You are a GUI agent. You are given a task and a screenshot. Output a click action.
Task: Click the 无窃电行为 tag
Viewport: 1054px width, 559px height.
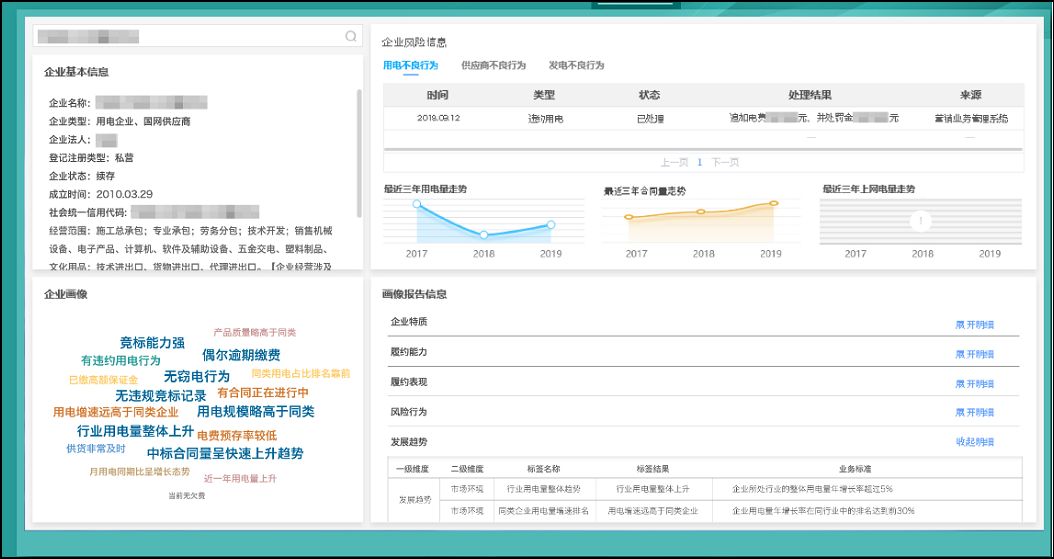pos(197,376)
